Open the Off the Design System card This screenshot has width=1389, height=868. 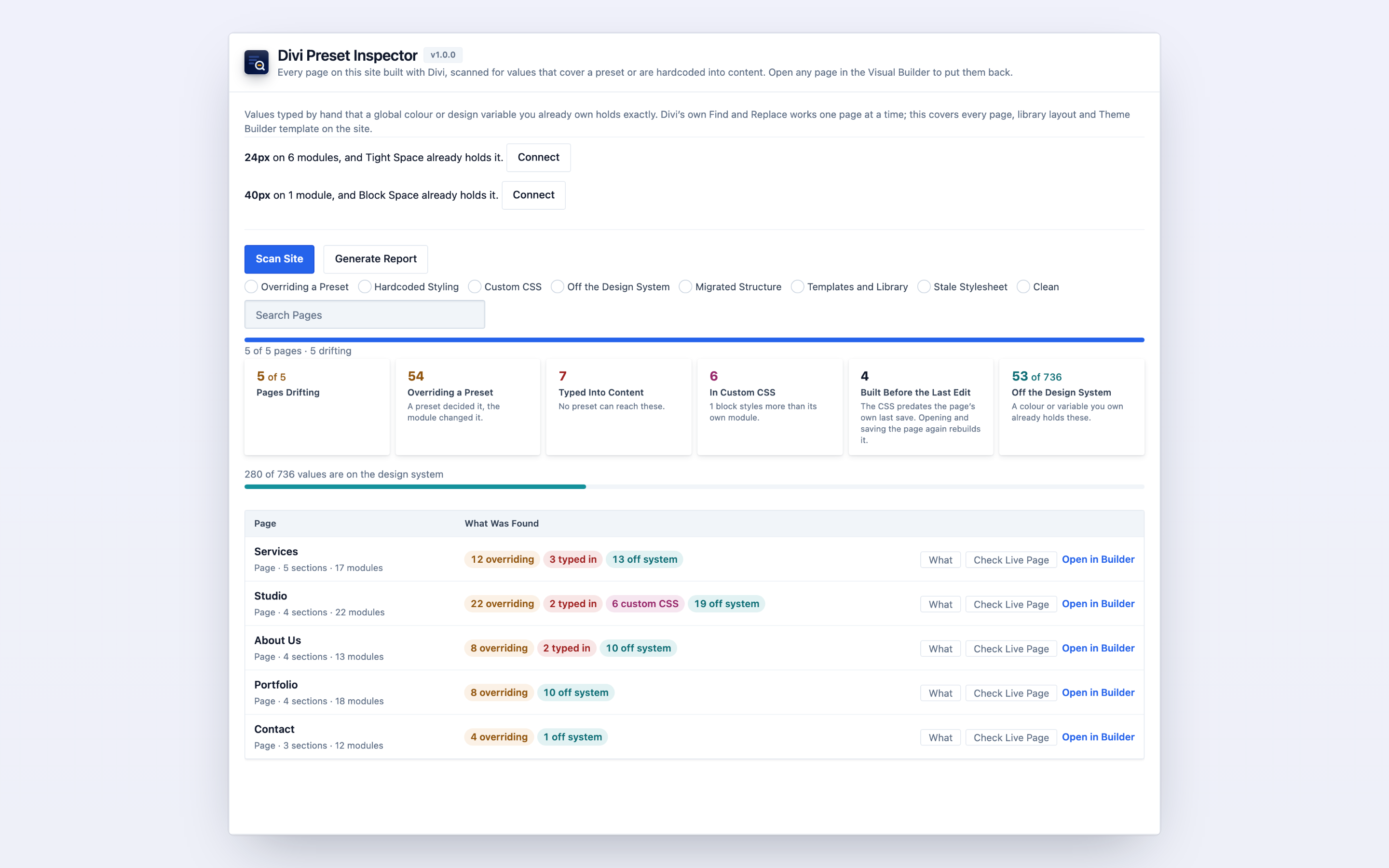[1072, 407]
